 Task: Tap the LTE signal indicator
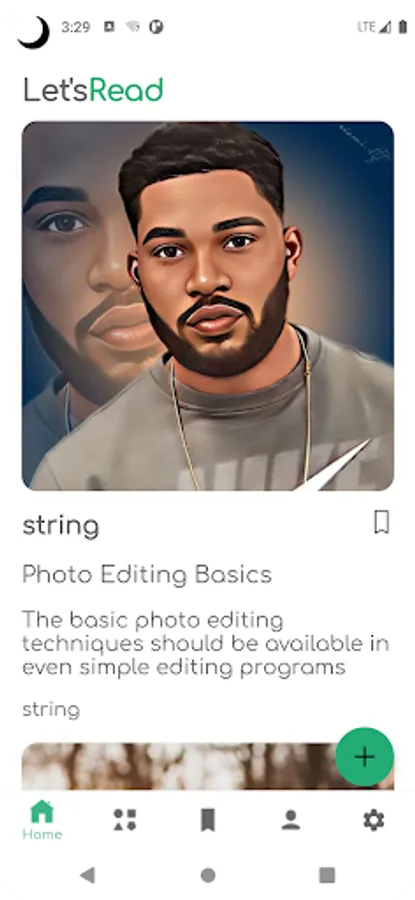(374, 27)
